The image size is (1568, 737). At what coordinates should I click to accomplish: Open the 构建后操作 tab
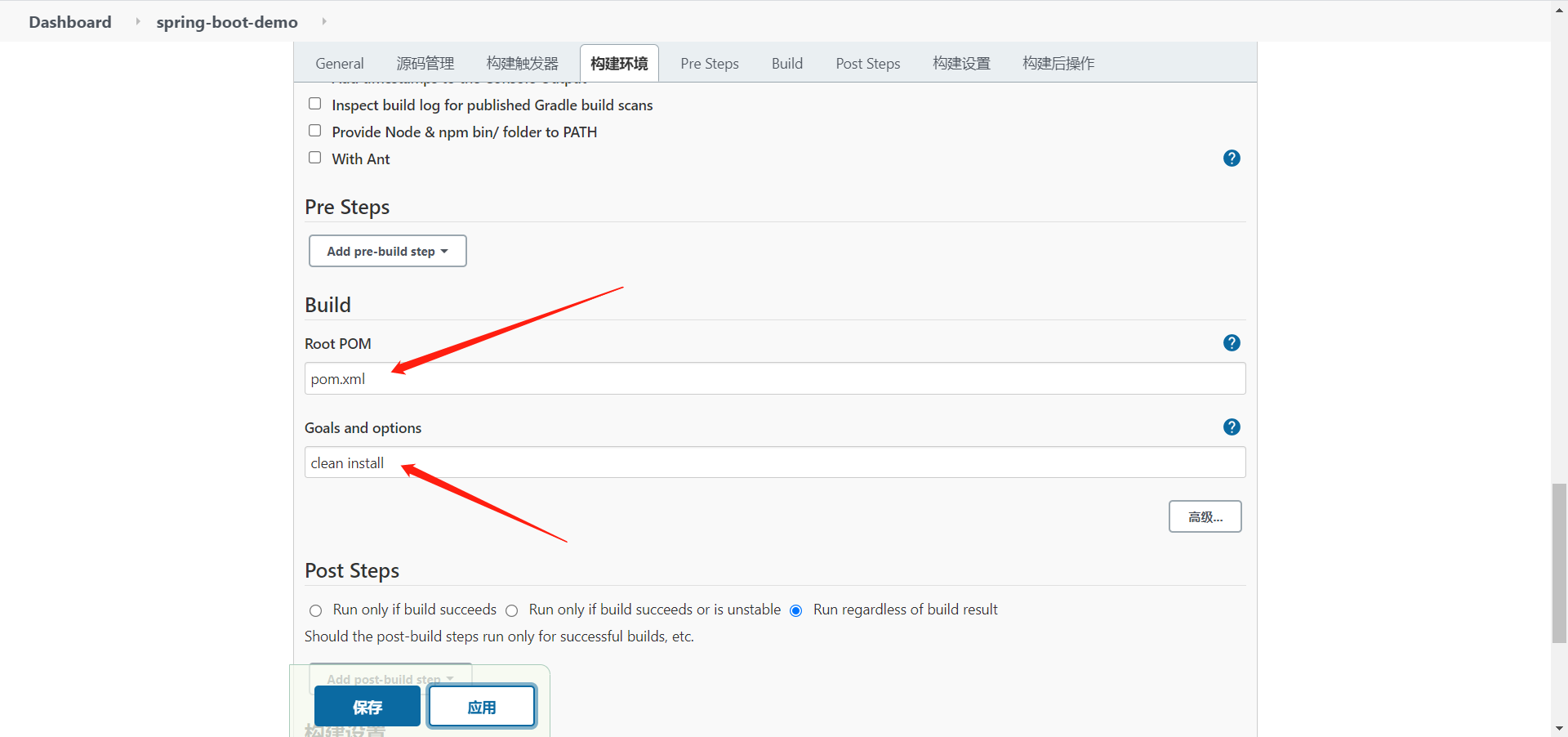1059,64
